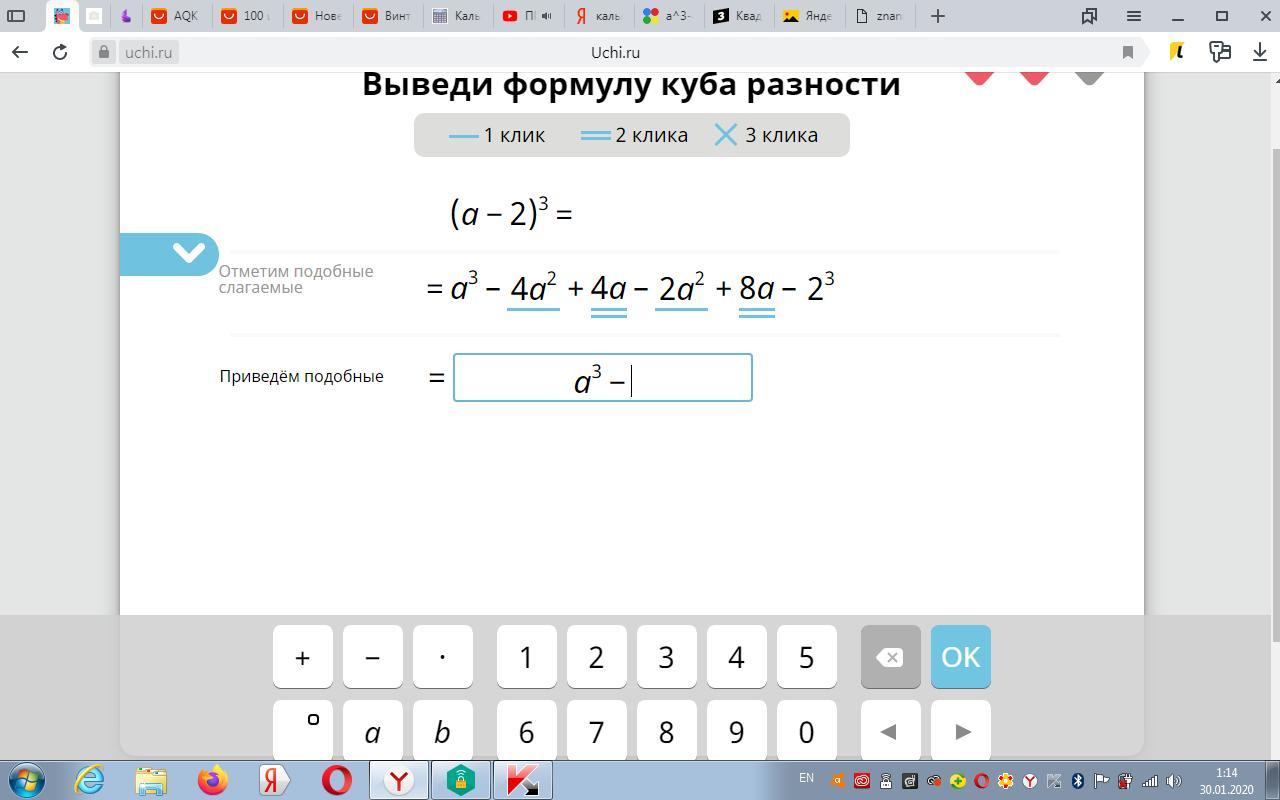Open the browser downloads arrow icon
Image resolution: width=1280 pixels, height=800 pixels.
1260,52
